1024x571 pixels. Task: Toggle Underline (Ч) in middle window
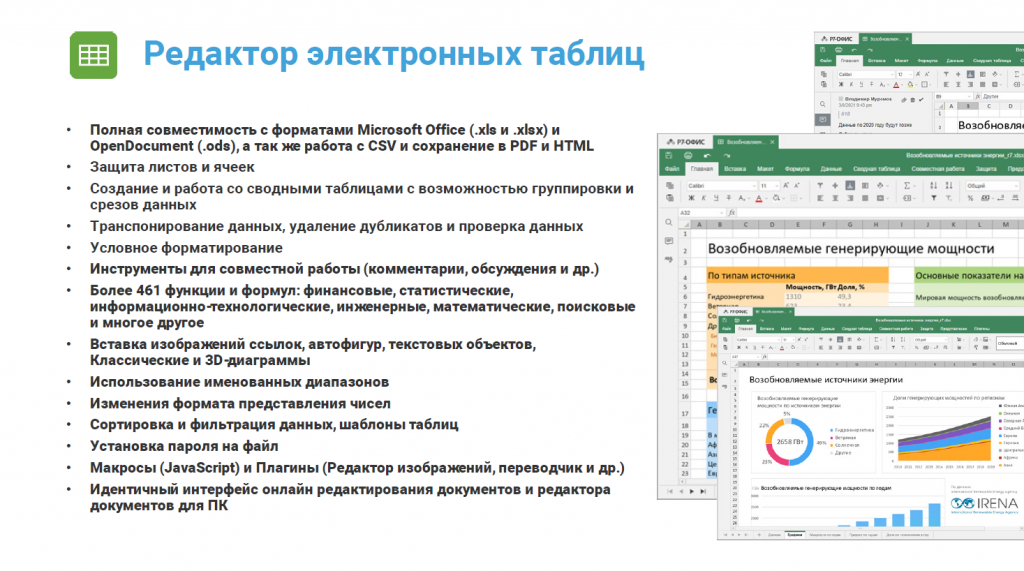[x=716, y=198]
